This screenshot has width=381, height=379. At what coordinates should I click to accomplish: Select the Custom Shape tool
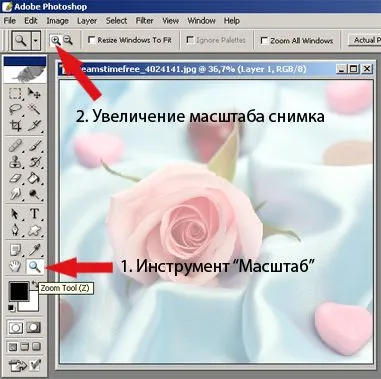coord(34,230)
